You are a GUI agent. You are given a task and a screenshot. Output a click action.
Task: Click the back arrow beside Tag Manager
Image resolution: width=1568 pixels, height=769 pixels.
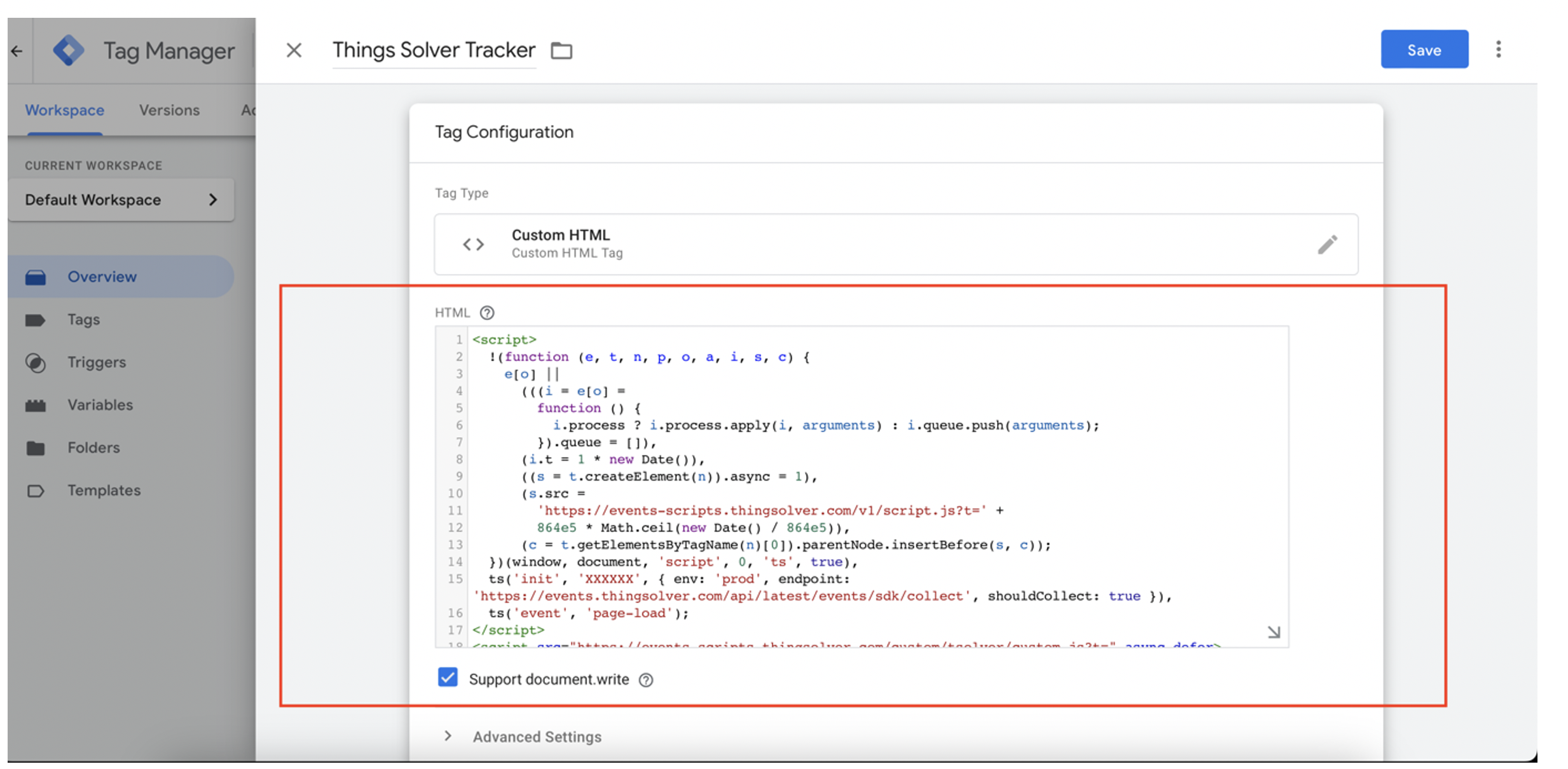17,51
